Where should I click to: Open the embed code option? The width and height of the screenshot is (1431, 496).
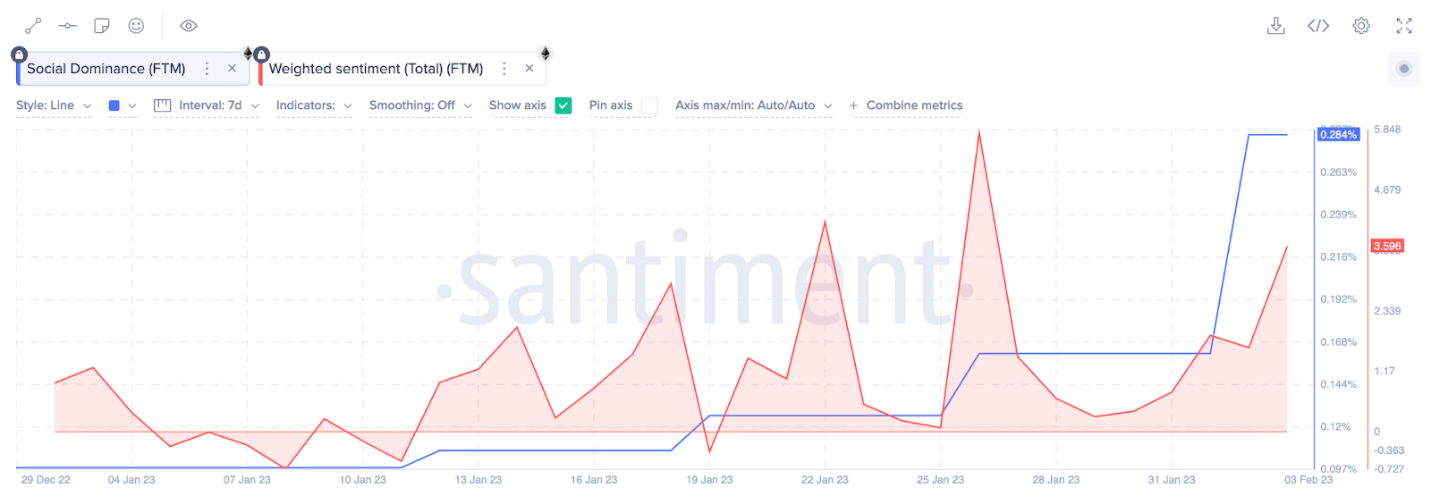(1318, 26)
